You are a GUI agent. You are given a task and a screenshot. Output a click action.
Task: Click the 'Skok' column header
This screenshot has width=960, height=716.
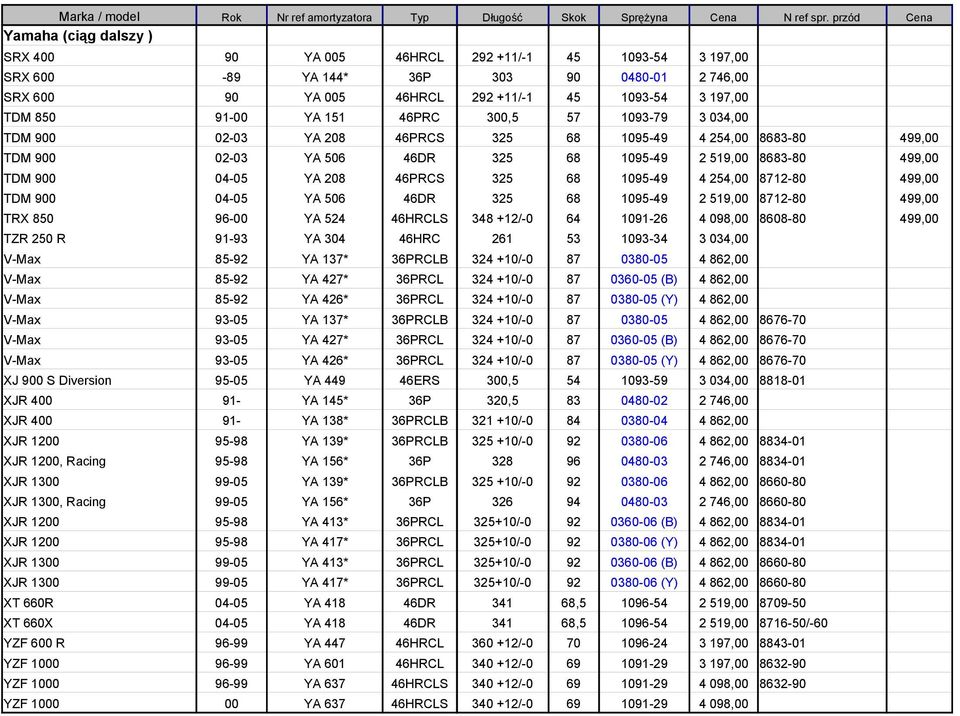574,17
